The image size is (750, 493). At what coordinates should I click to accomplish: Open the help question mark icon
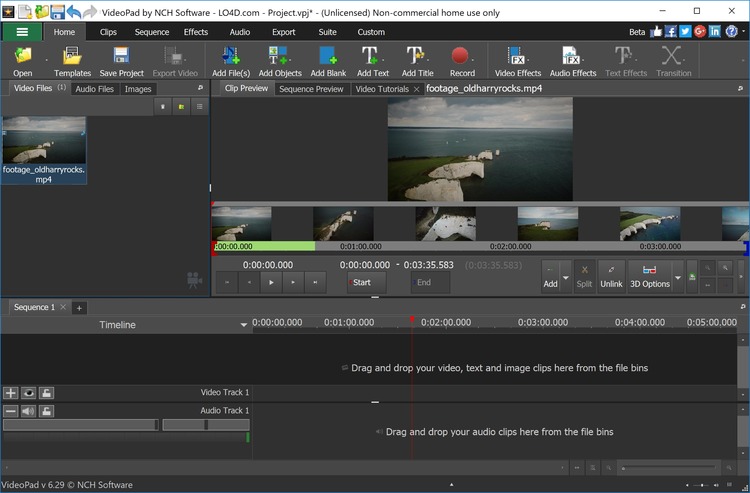731,32
